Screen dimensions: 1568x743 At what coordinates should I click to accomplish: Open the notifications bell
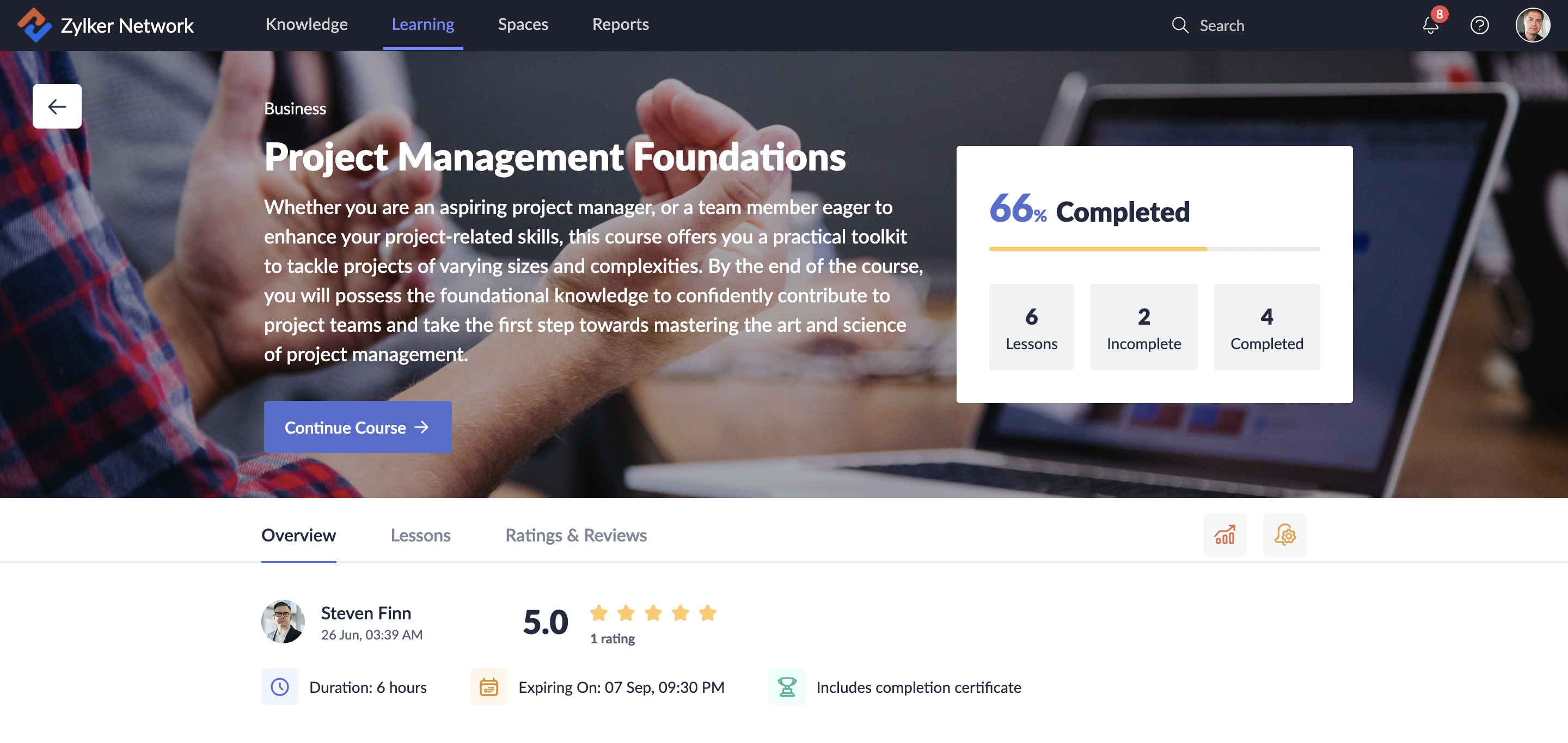[1430, 25]
